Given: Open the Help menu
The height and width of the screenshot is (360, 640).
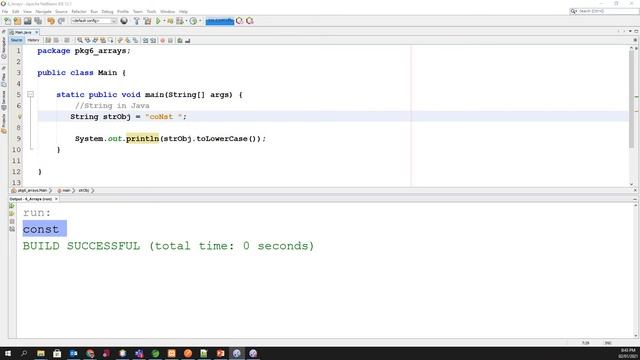Looking at the screenshot, I should coord(183,11).
